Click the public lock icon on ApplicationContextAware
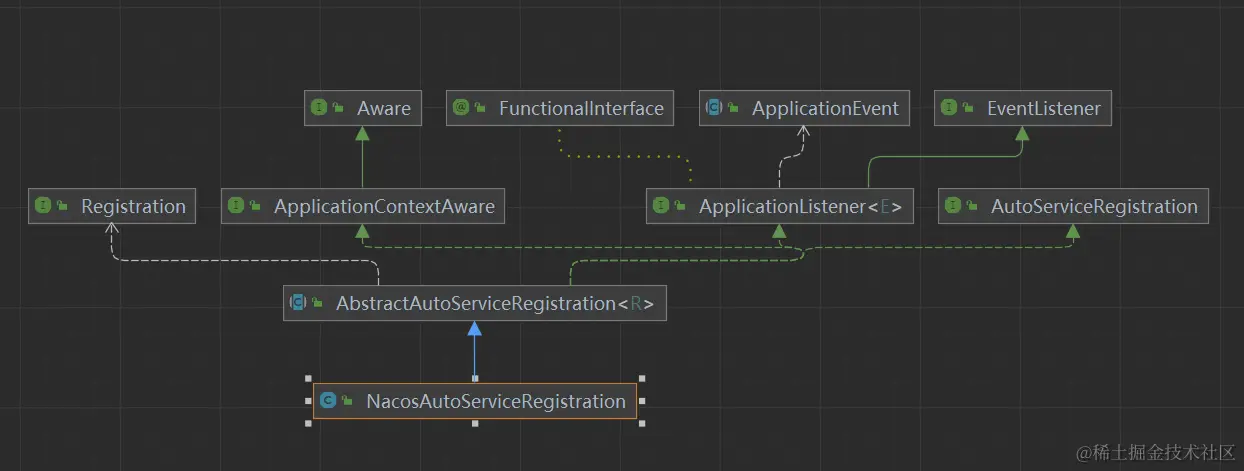The width and height of the screenshot is (1244, 471). click(x=257, y=206)
